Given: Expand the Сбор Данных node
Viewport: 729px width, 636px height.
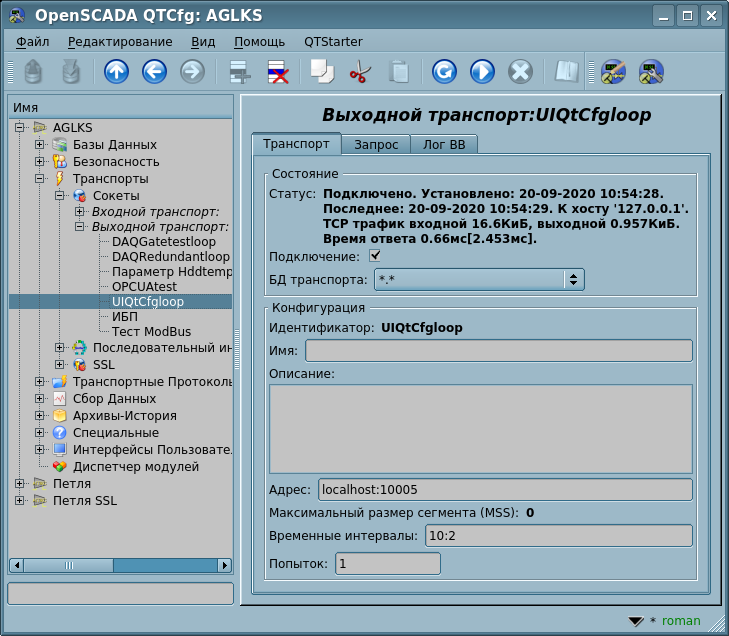Looking at the screenshot, I should click(40, 398).
